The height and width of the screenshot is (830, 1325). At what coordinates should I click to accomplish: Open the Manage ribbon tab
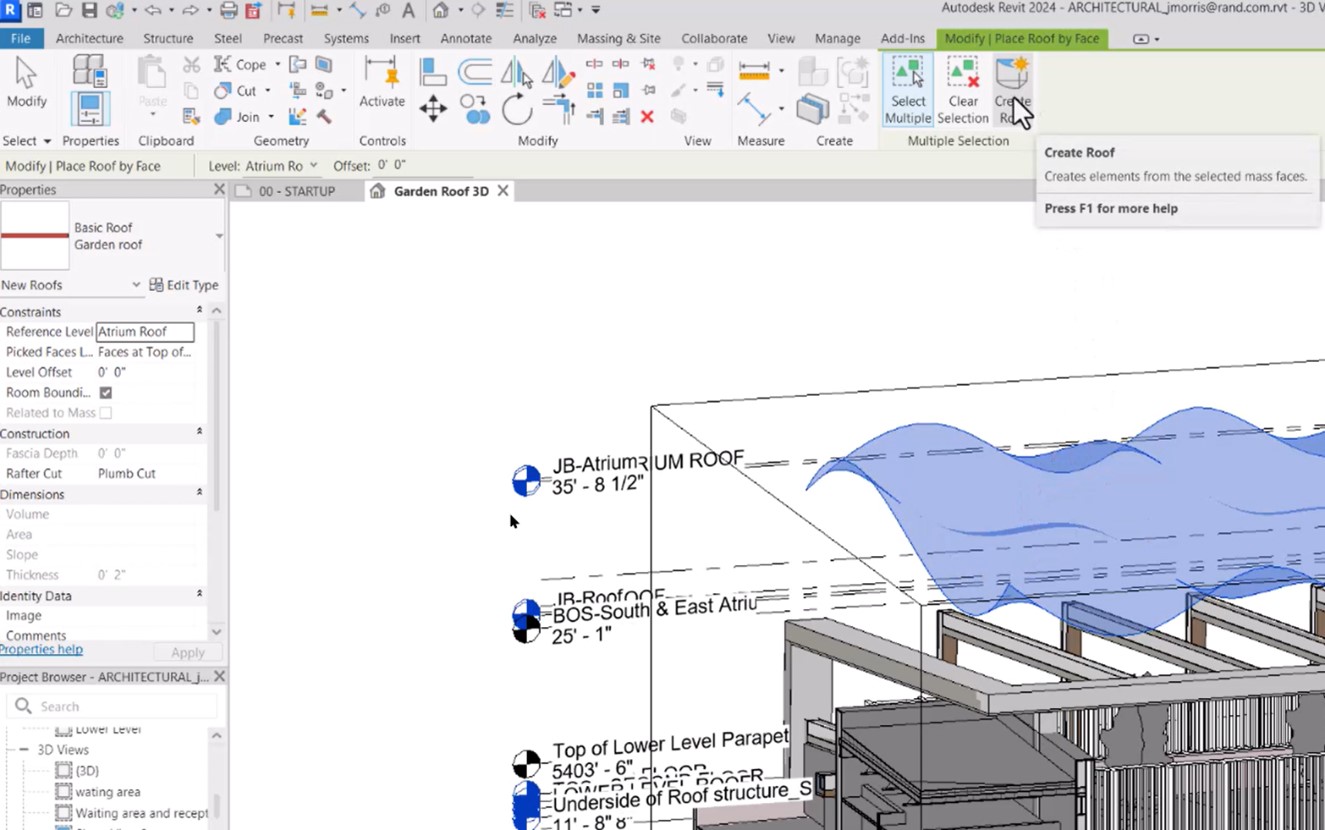(837, 38)
